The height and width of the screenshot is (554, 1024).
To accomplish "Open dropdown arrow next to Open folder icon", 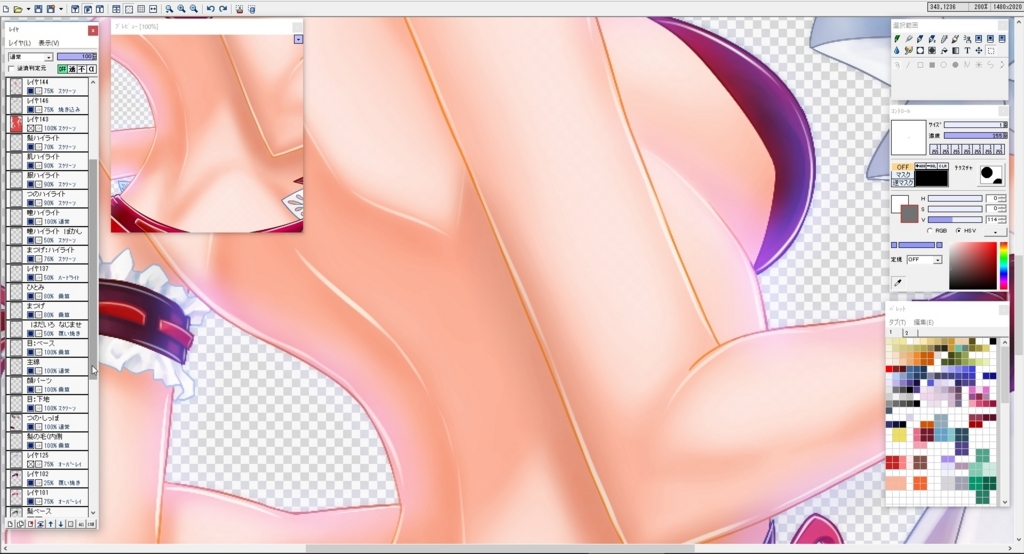I will 27,9.
